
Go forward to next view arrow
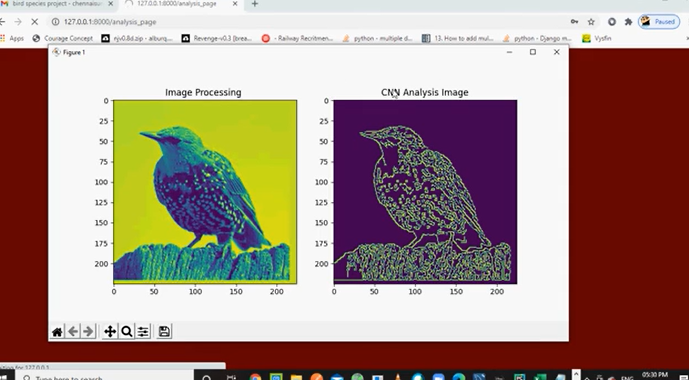[88, 332]
